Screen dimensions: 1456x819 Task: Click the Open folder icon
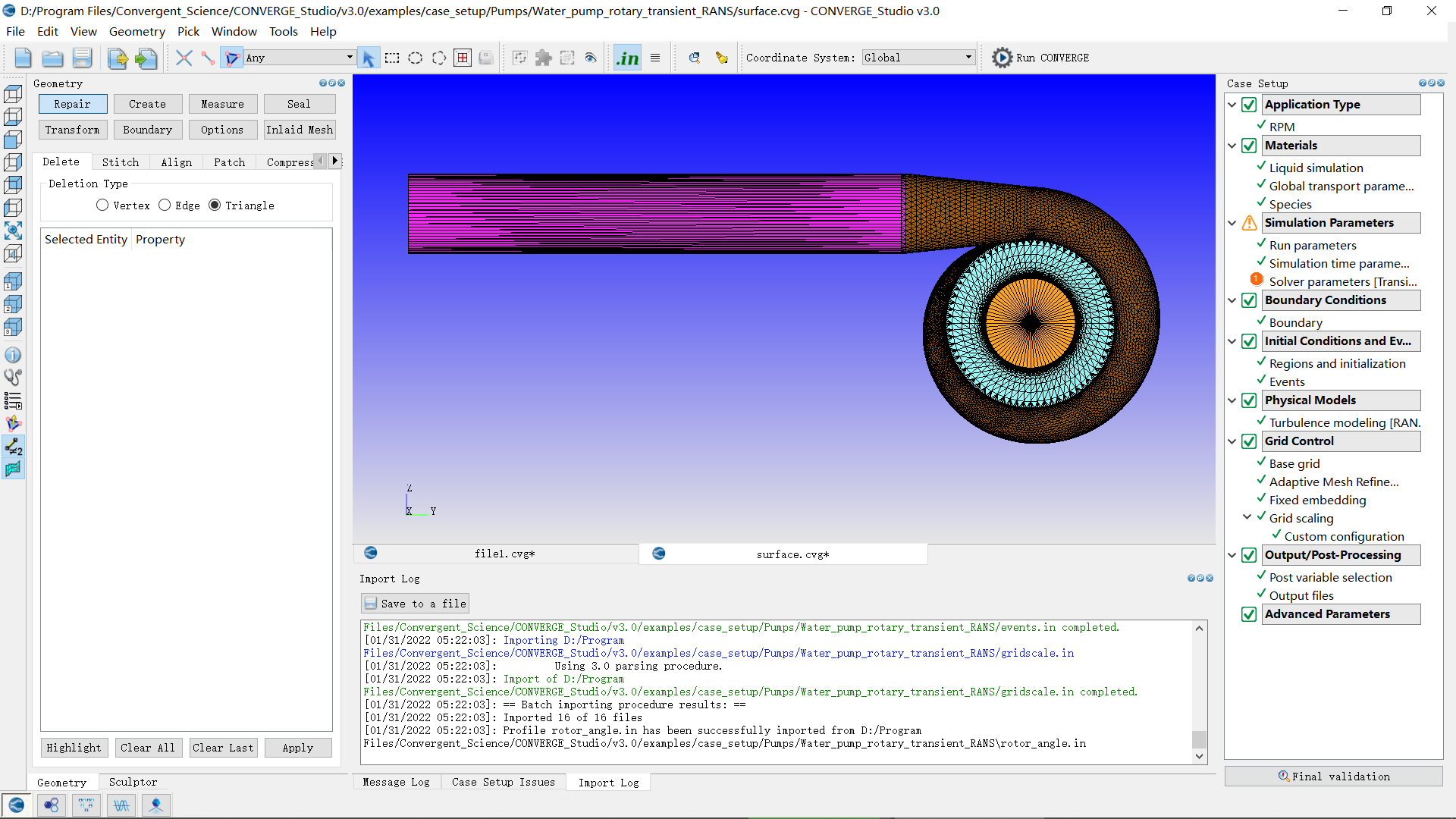click(x=52, y=58)
